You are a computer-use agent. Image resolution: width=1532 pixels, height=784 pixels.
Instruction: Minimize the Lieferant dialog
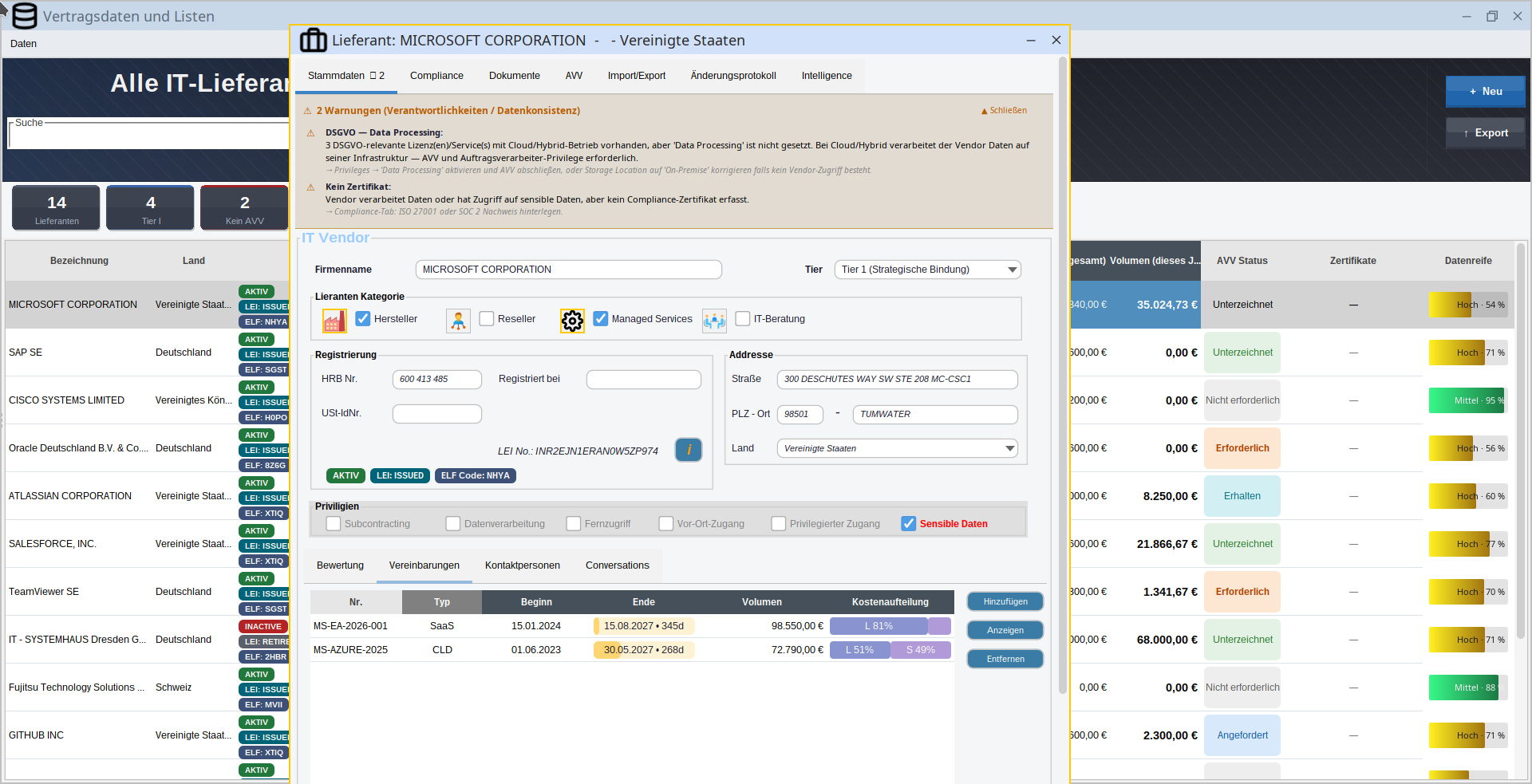(x=1031, y=40)
